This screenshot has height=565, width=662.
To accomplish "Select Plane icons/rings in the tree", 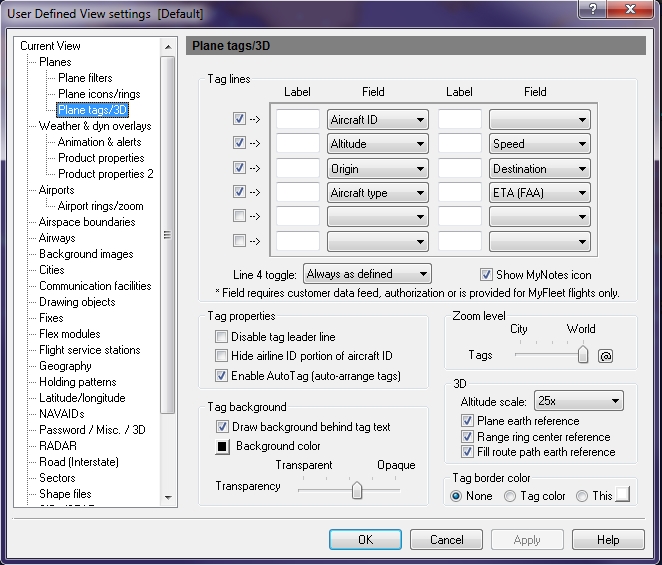I will (99, 94).
